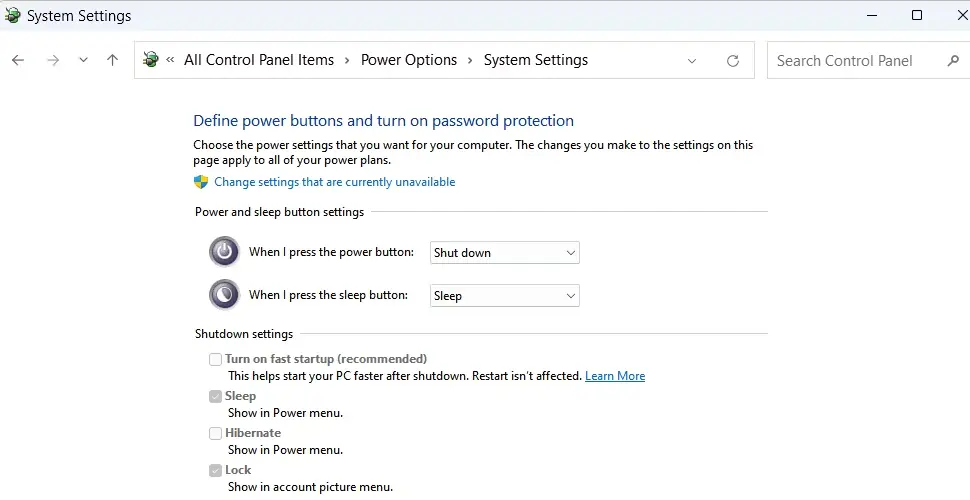Click the forward navigation arrow
Viewport: 970px width, 500px height.
click(53, 60)
